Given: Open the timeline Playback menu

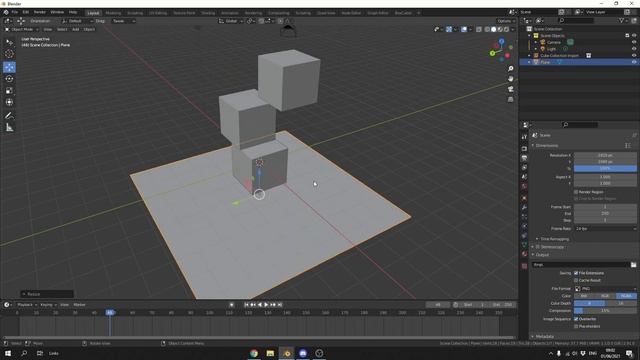Looking at the screenshot, I should pos(27,304).
